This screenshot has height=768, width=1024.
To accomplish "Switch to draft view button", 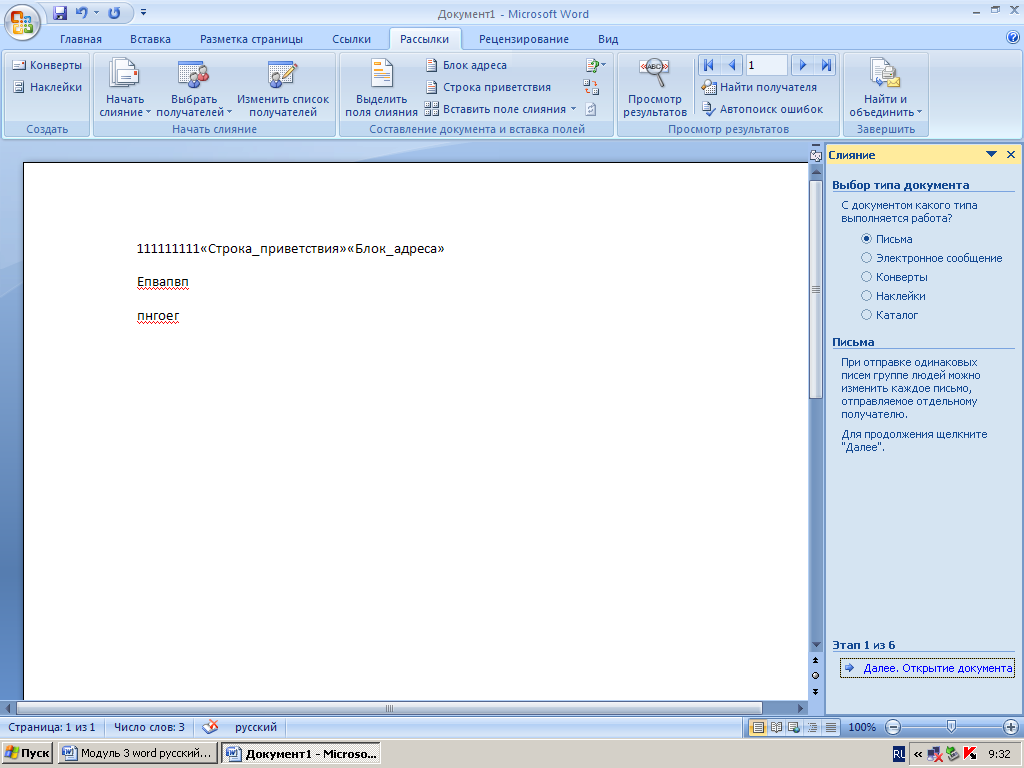I will pos(831,727).
